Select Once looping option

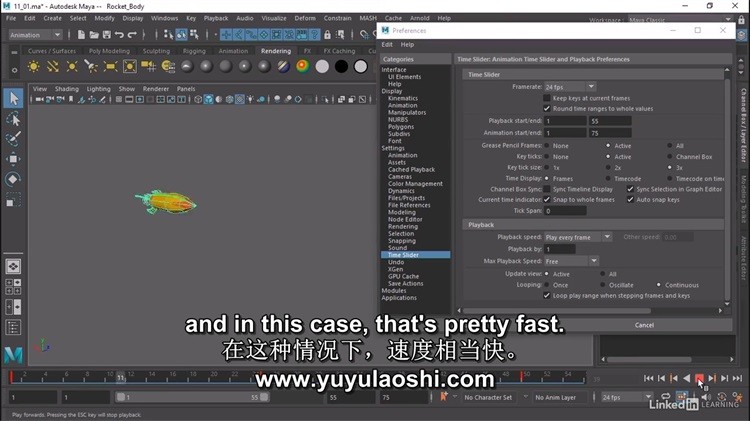(547, 285)
